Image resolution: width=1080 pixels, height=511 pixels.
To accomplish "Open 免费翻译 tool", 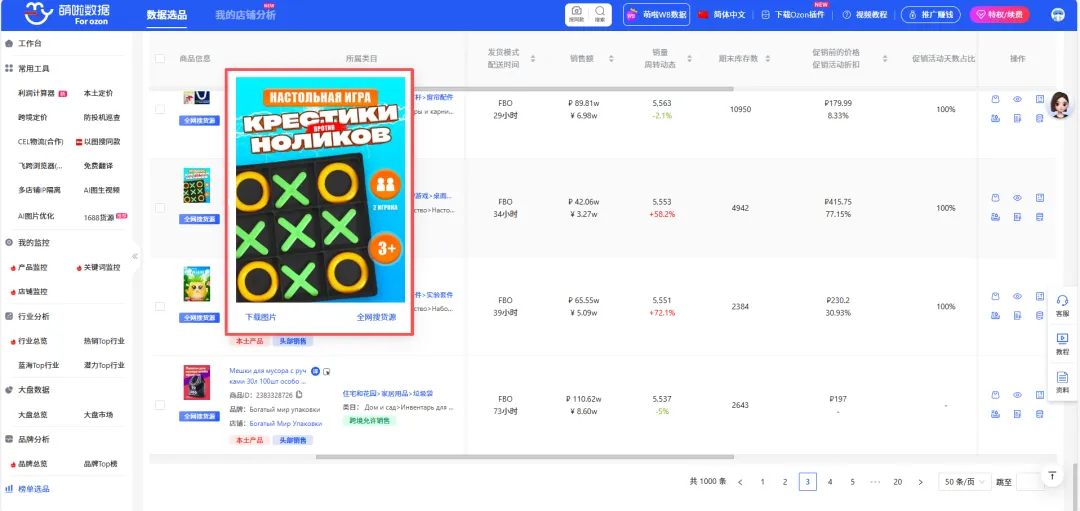I will [98, 166].
